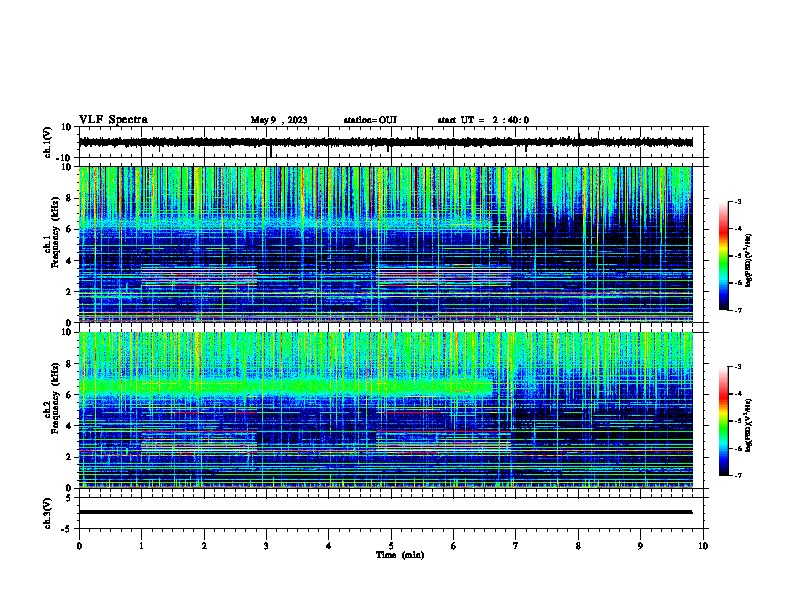792x612 pixels.
Task: Click the "-10" tick on ch.1(V) axis
Action: (64, 158)
